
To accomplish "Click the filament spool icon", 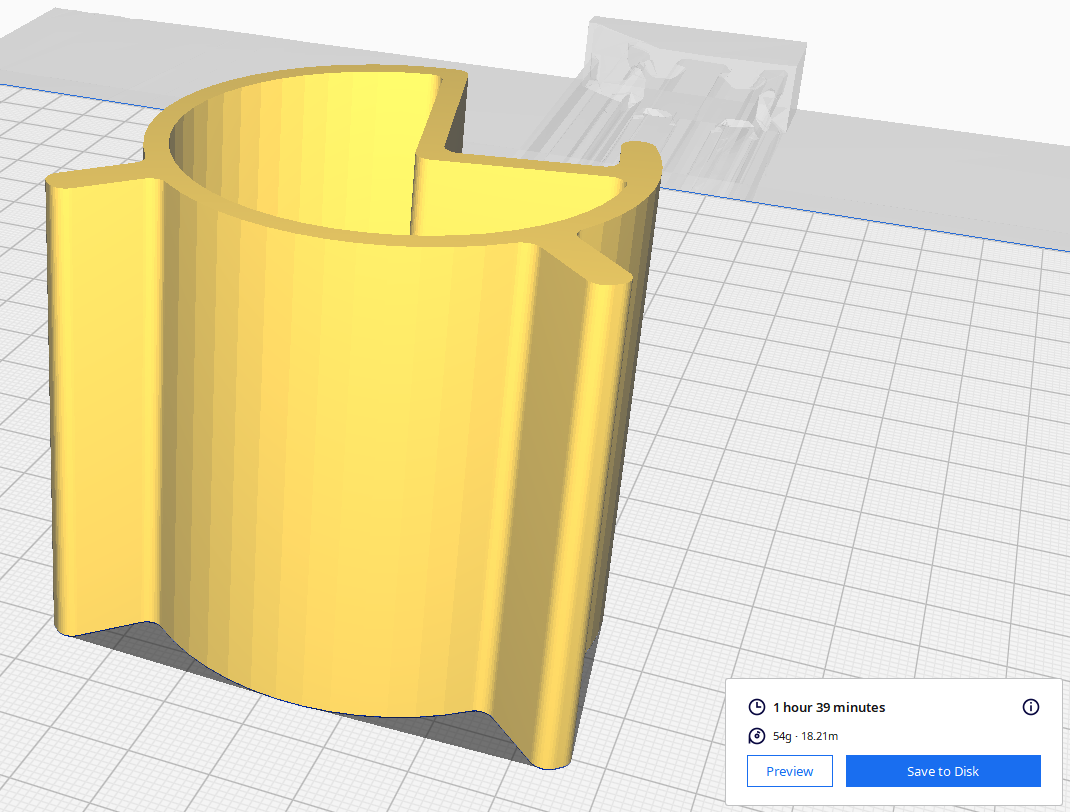I will point(757,737).
